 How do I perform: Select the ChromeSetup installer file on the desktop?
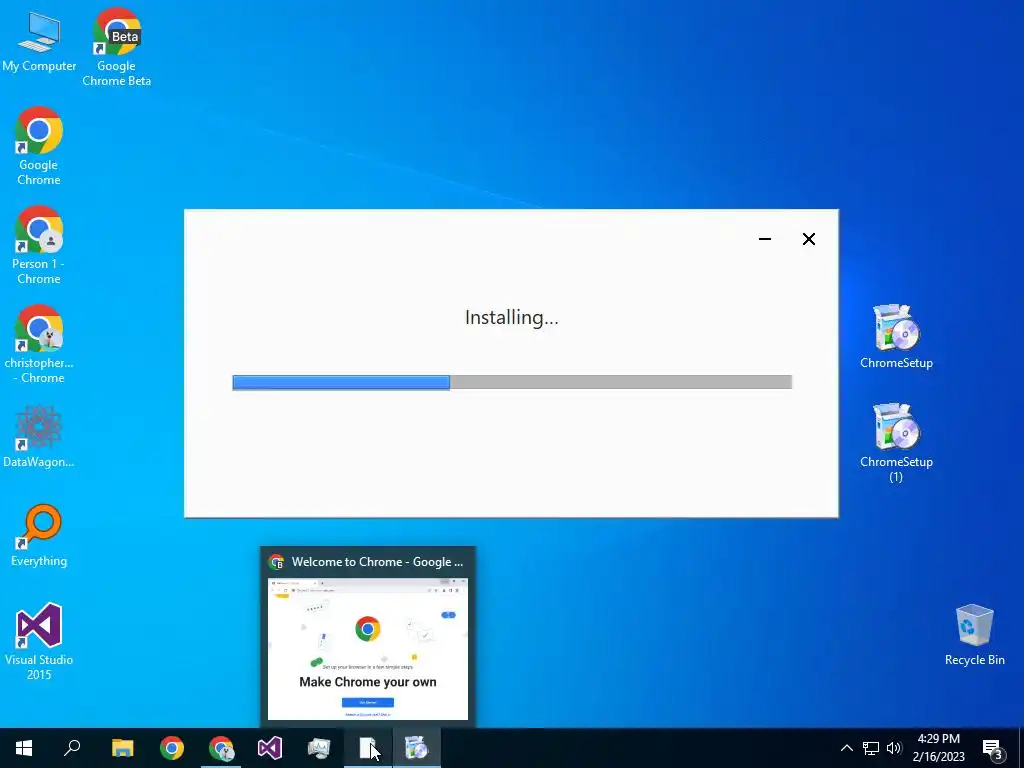point(896,337)
